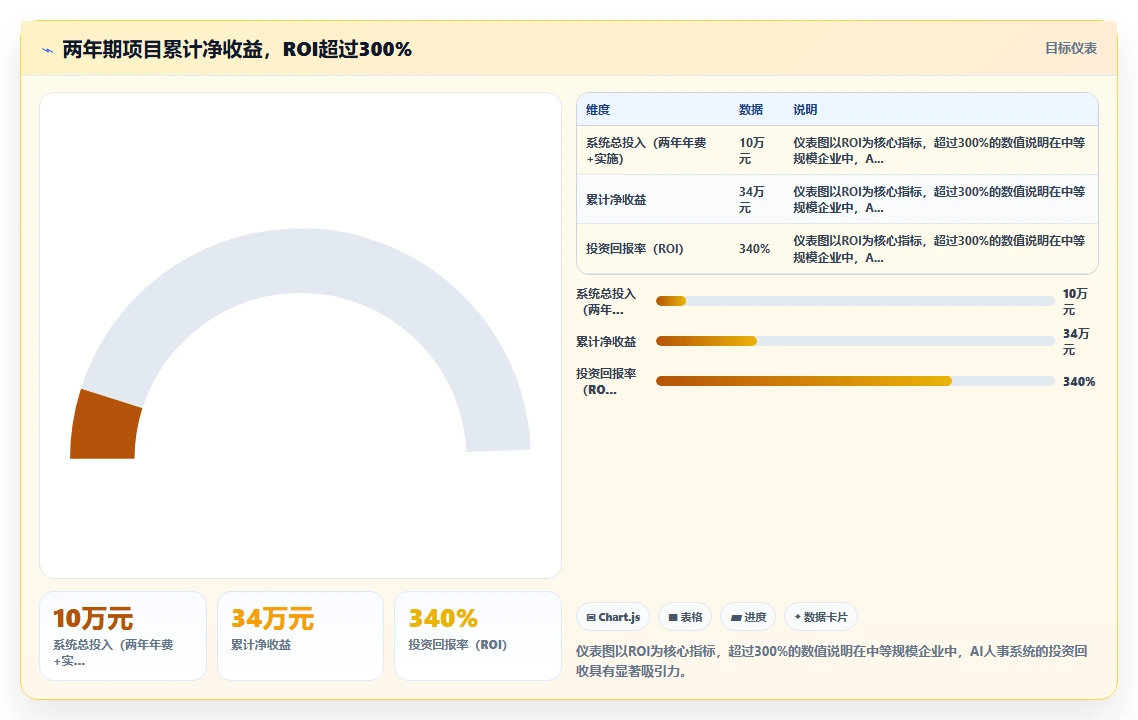Select the 表格 tag chip
Viewport: 1138px width, 720px height.
(685, 617)
